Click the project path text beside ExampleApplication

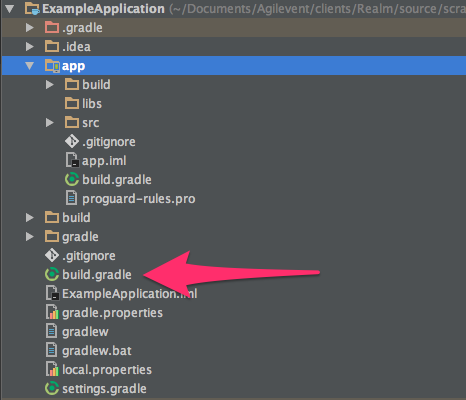(x=317, y=9)
